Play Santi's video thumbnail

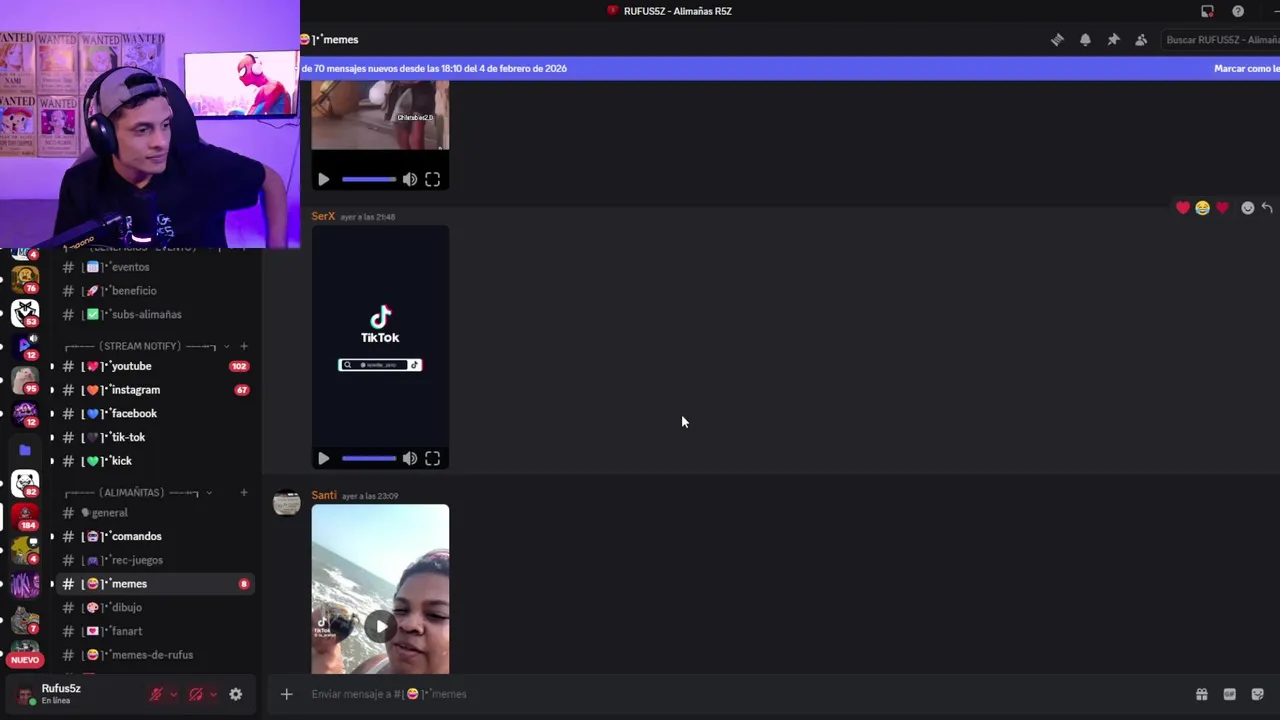click(x=380, y=627)
